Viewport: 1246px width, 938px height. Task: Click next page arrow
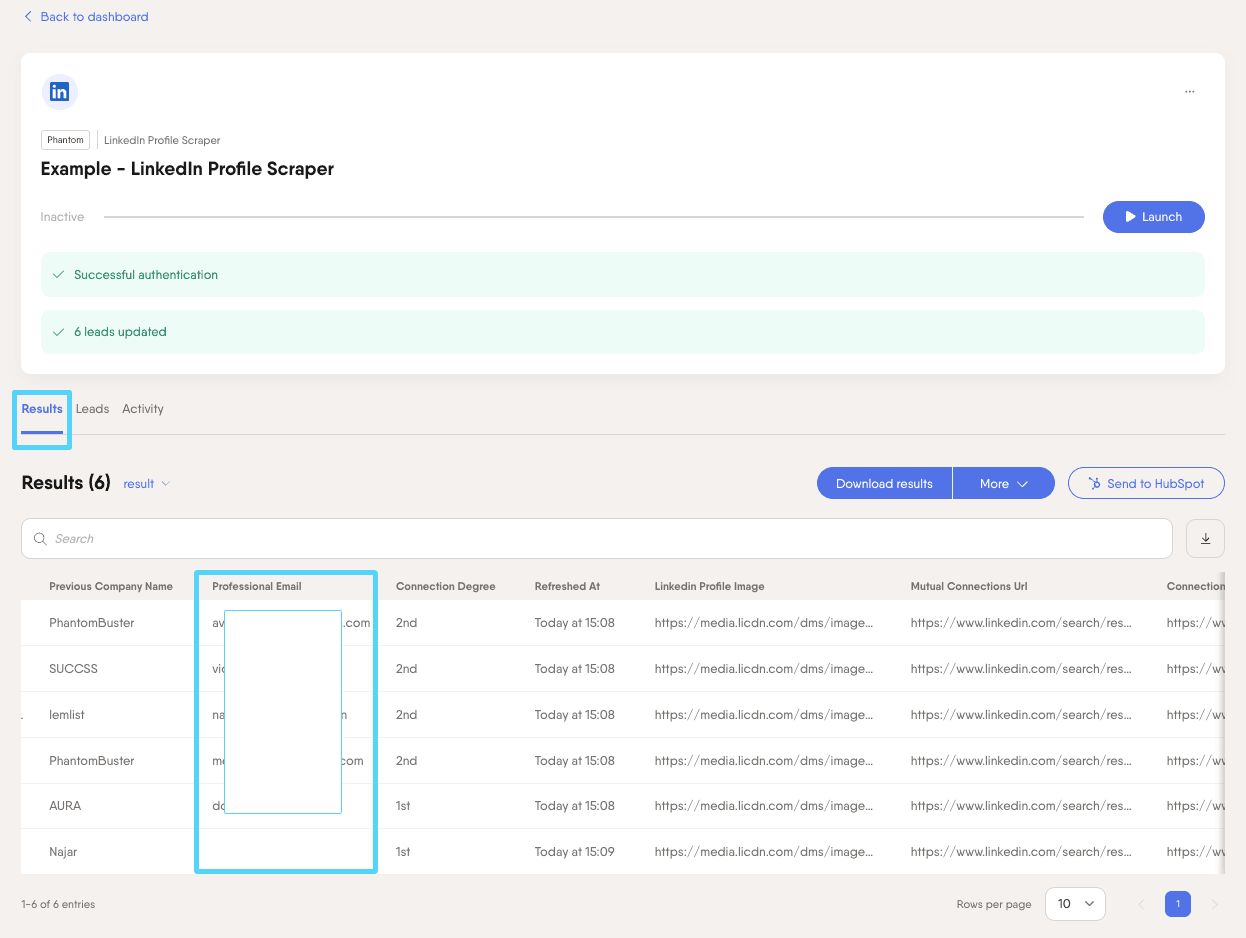point(1215,904)
